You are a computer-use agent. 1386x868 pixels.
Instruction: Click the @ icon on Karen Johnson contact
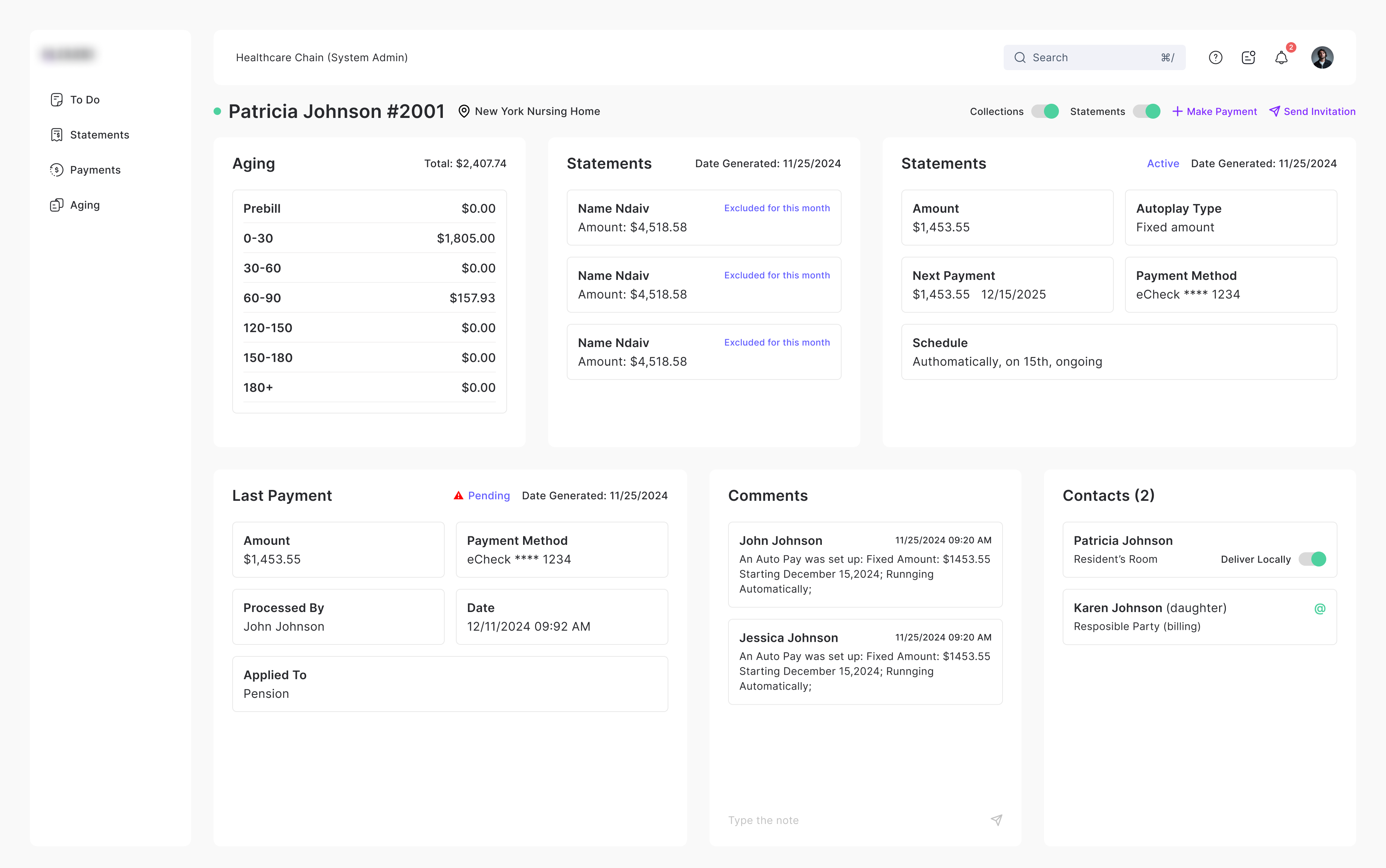tap(1320, 609)
